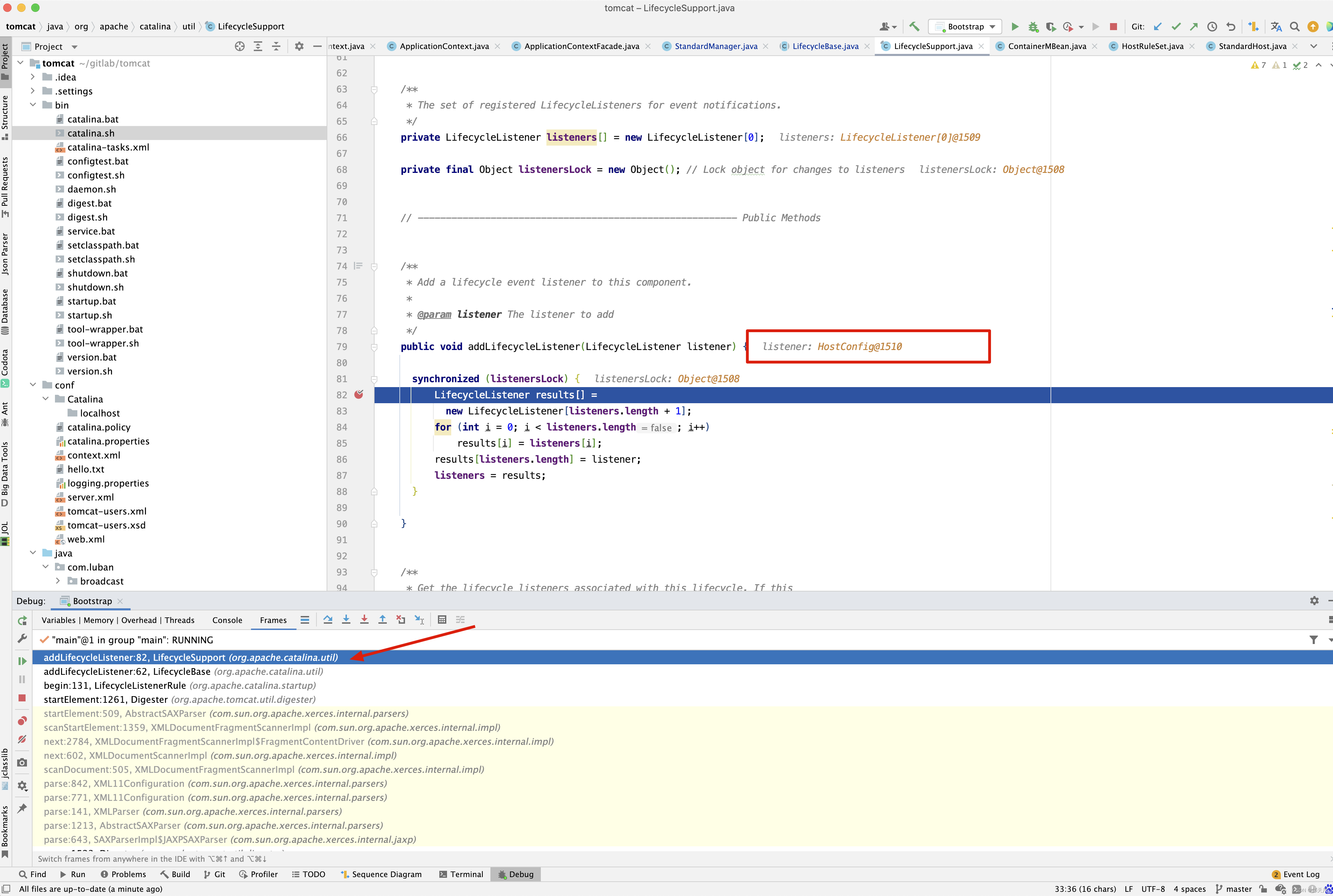This screenshot has height=896, width=1333.
Task: Expand all in Project panel
Action: (258, 46)
